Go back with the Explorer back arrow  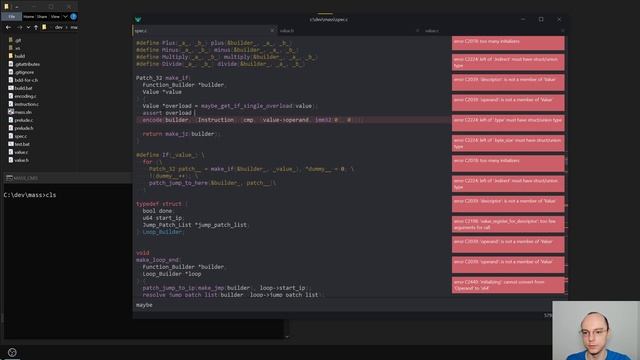tap(9, 27)
